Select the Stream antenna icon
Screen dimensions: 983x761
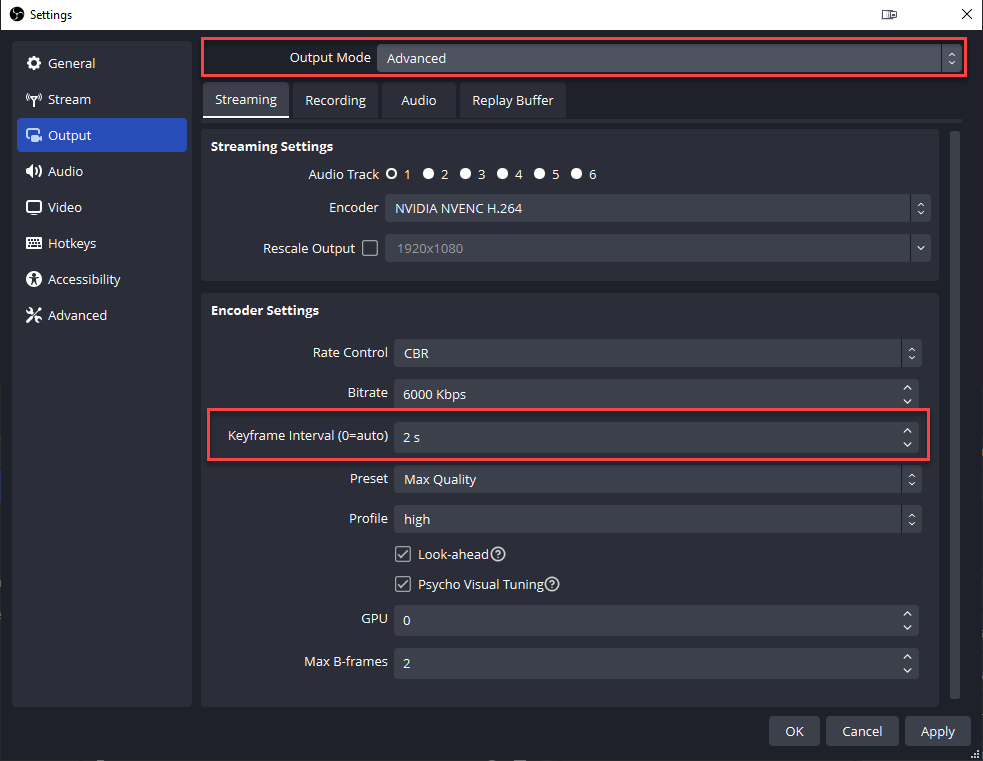click(34, 100)
